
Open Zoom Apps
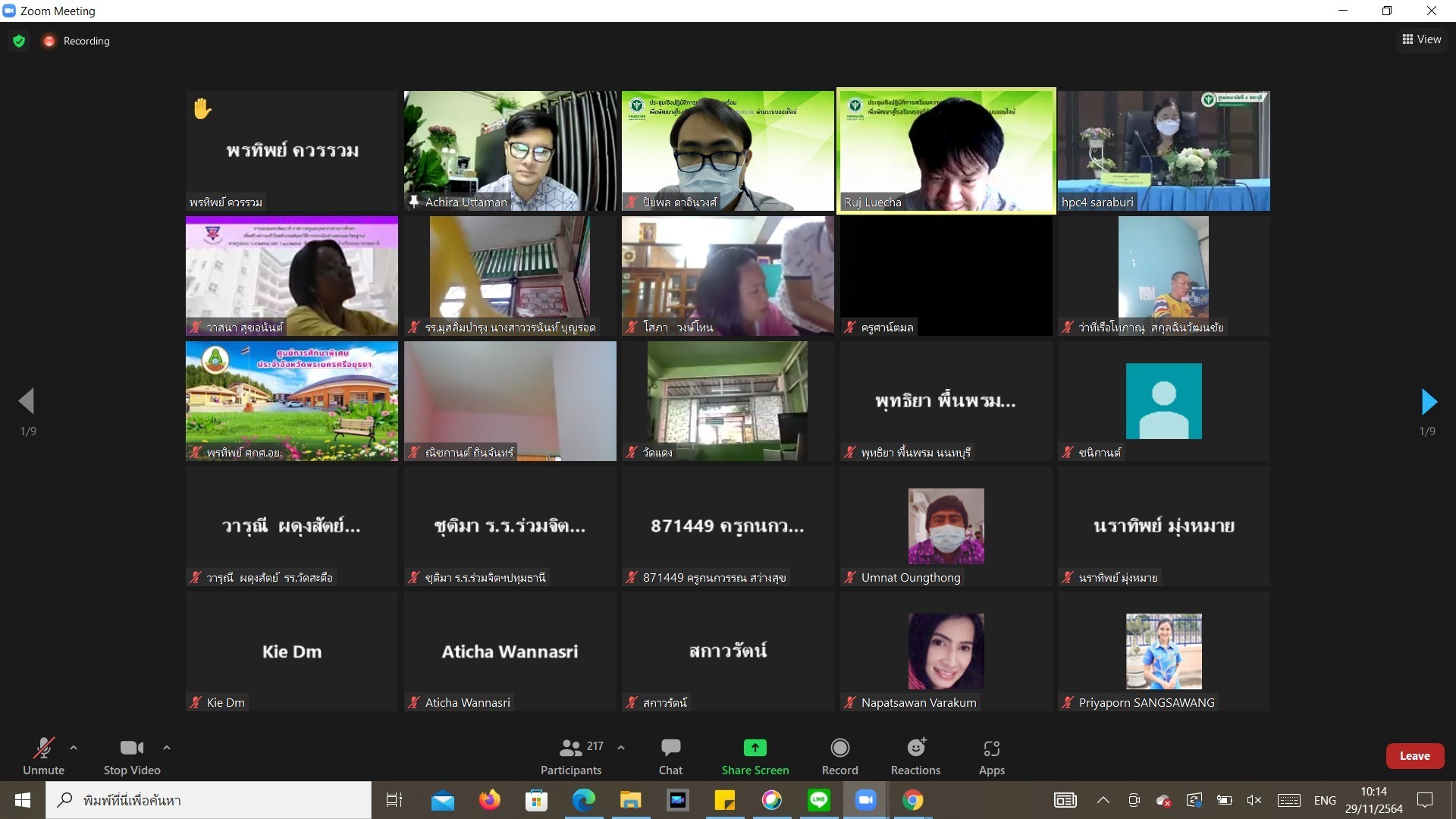click(x=992, y=756)
